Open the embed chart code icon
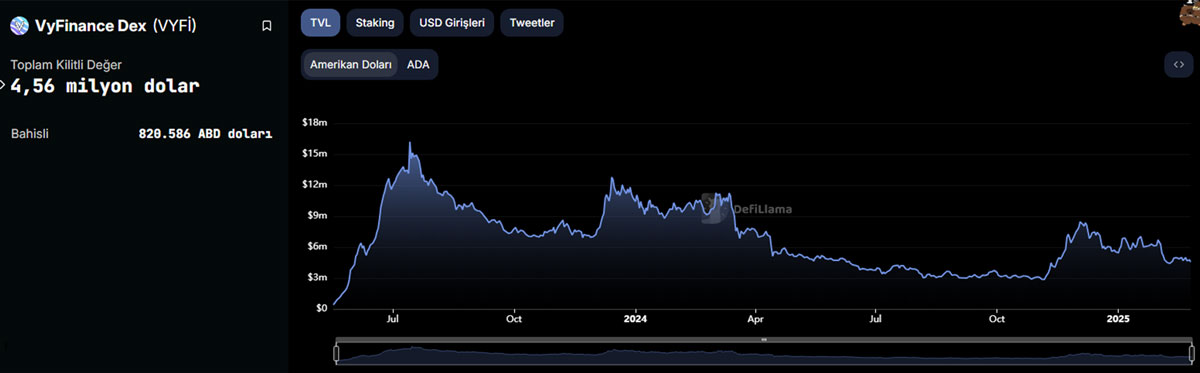The height and width of the screenshot is (373, 1200). [1179, 64]
